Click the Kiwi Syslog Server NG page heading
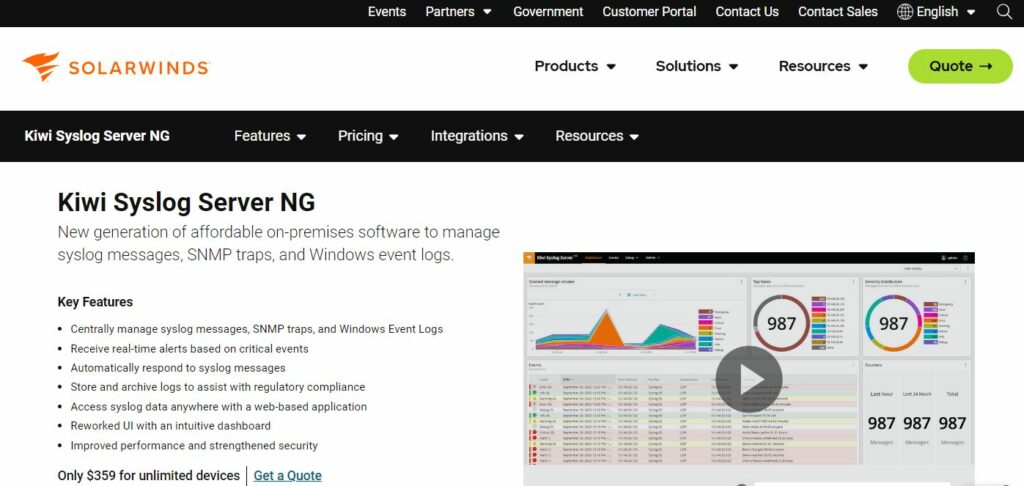This screenshot has width=1024, height=486. pyautogui.click(x=186, y=202)
